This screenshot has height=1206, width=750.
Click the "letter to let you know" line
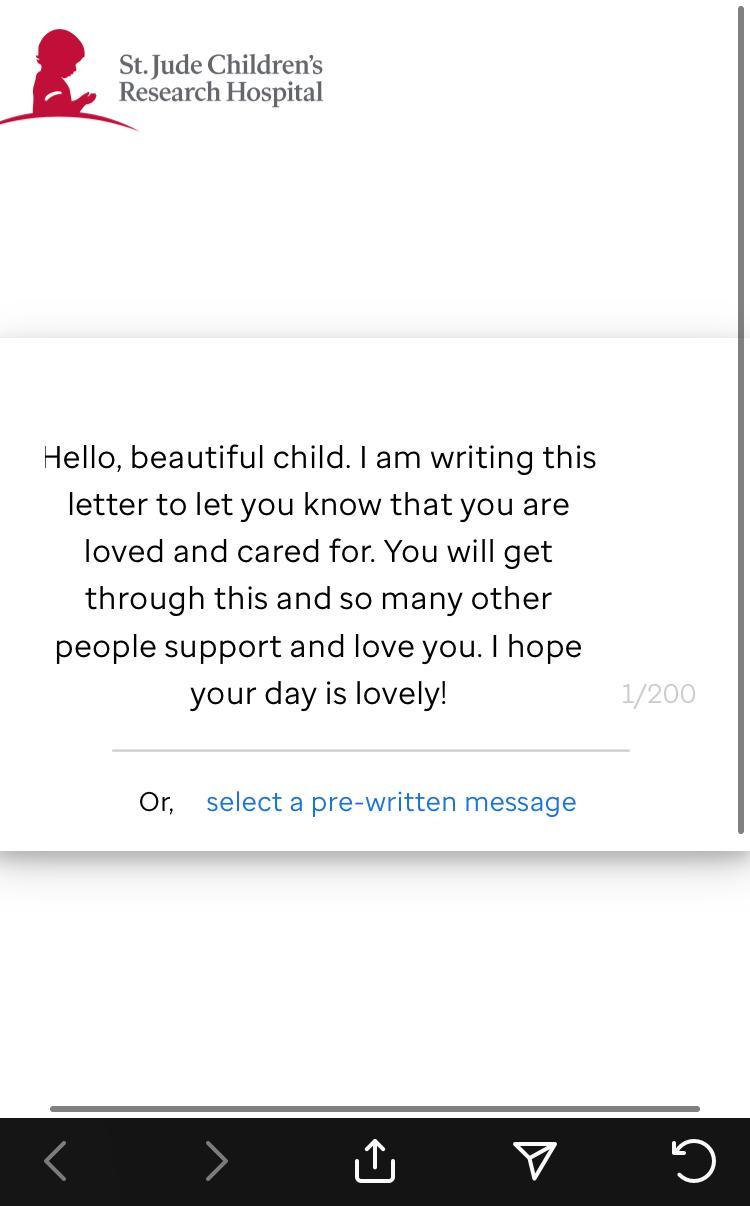318,504
